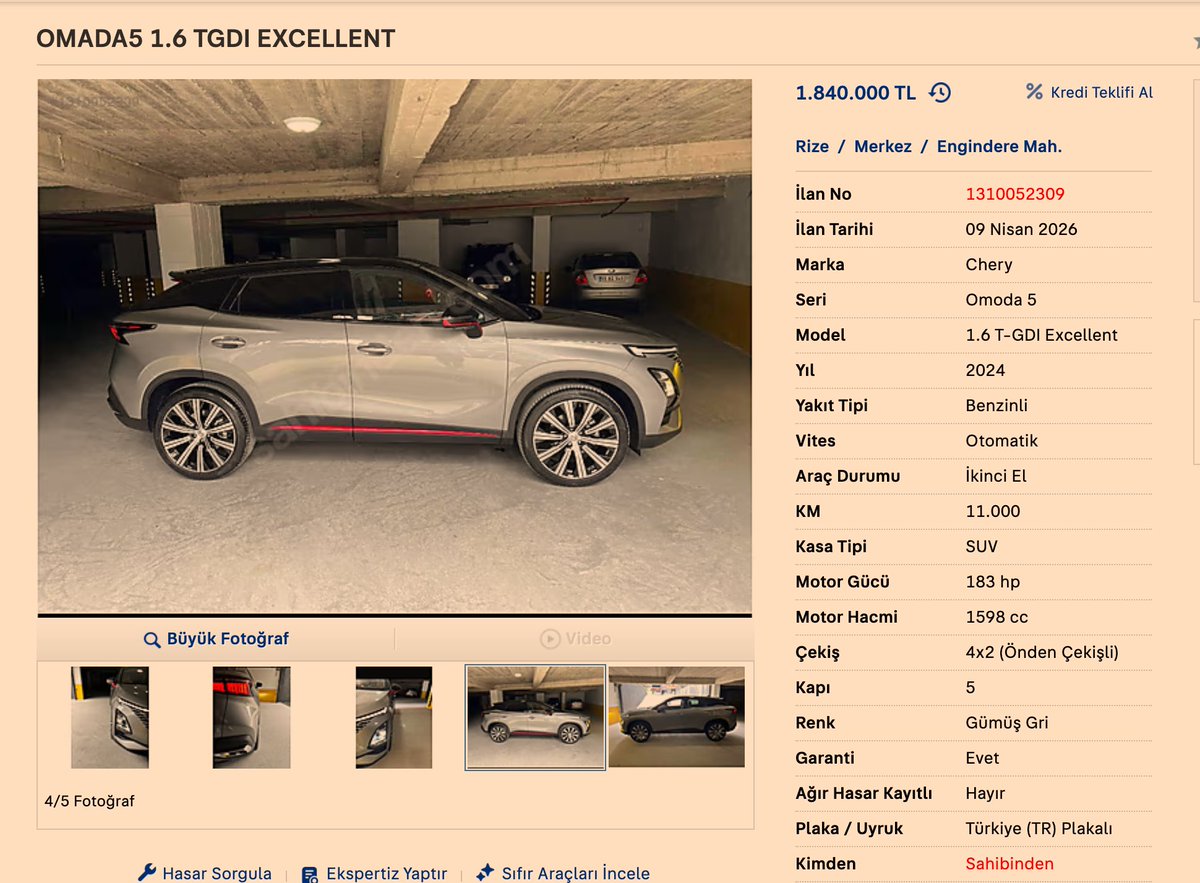Click the price history clock icon
This screenshot has height=883, width=1200.
(940, 93)
